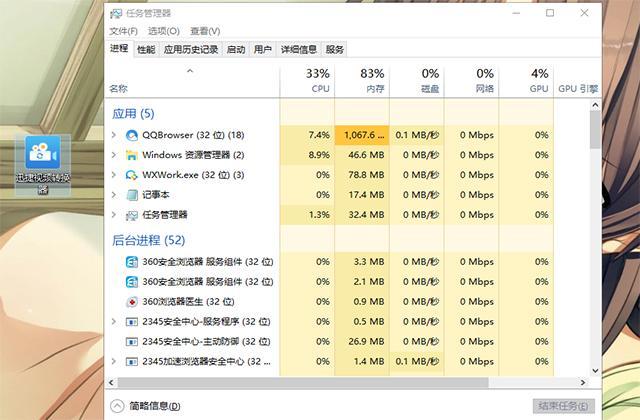Screen dimensions: 640x420
Task: Sort by the CPU column header
Action: click(x=307, y=81)
